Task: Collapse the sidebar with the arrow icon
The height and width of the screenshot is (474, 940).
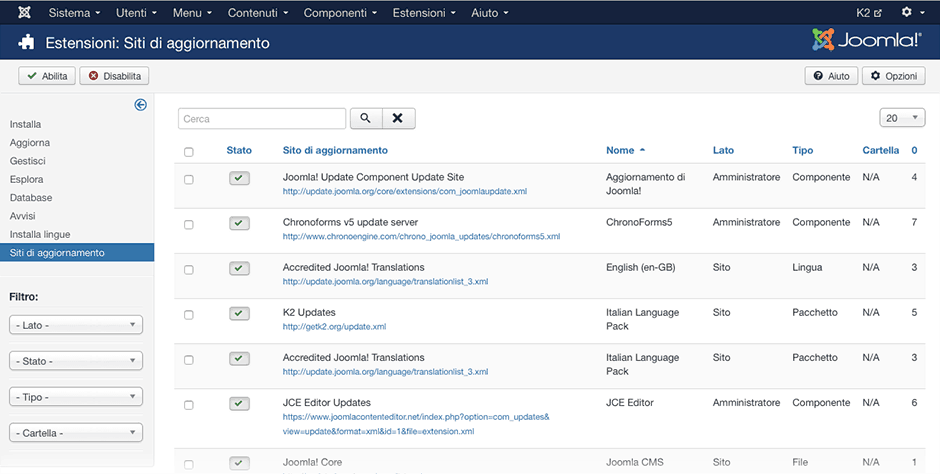Action: tap(141, 105)
